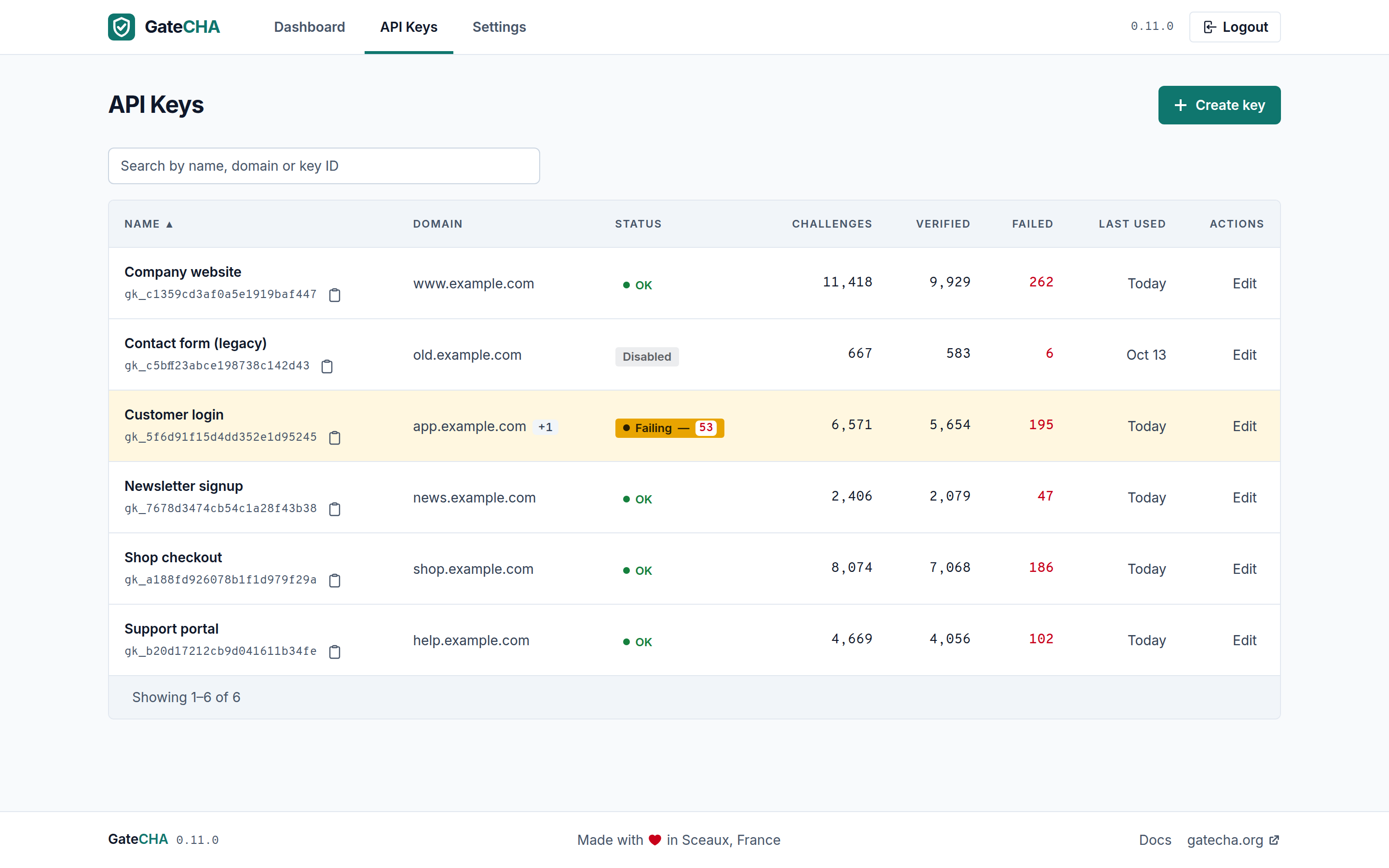The width and height of the screenshot is (1389, 868).
Task: Edit the Contact form (legacy) key
Action: [x=1244, y=355]
